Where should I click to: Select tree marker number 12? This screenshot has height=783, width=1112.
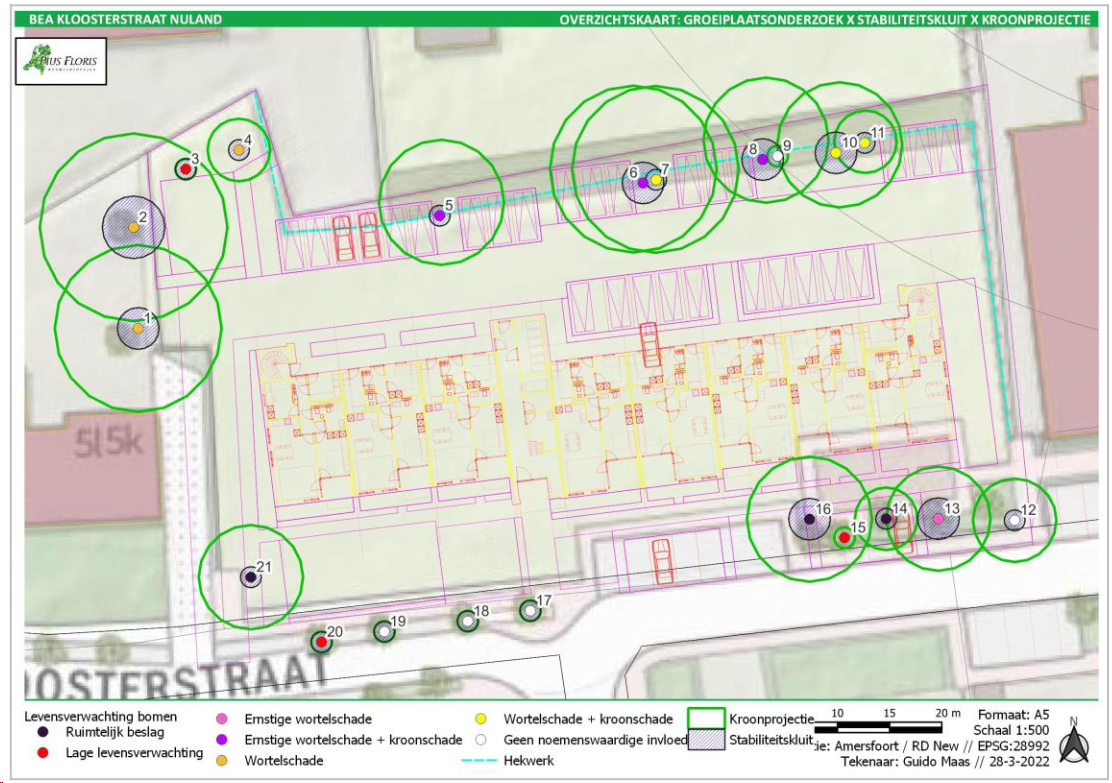(x=1015, y=521)
